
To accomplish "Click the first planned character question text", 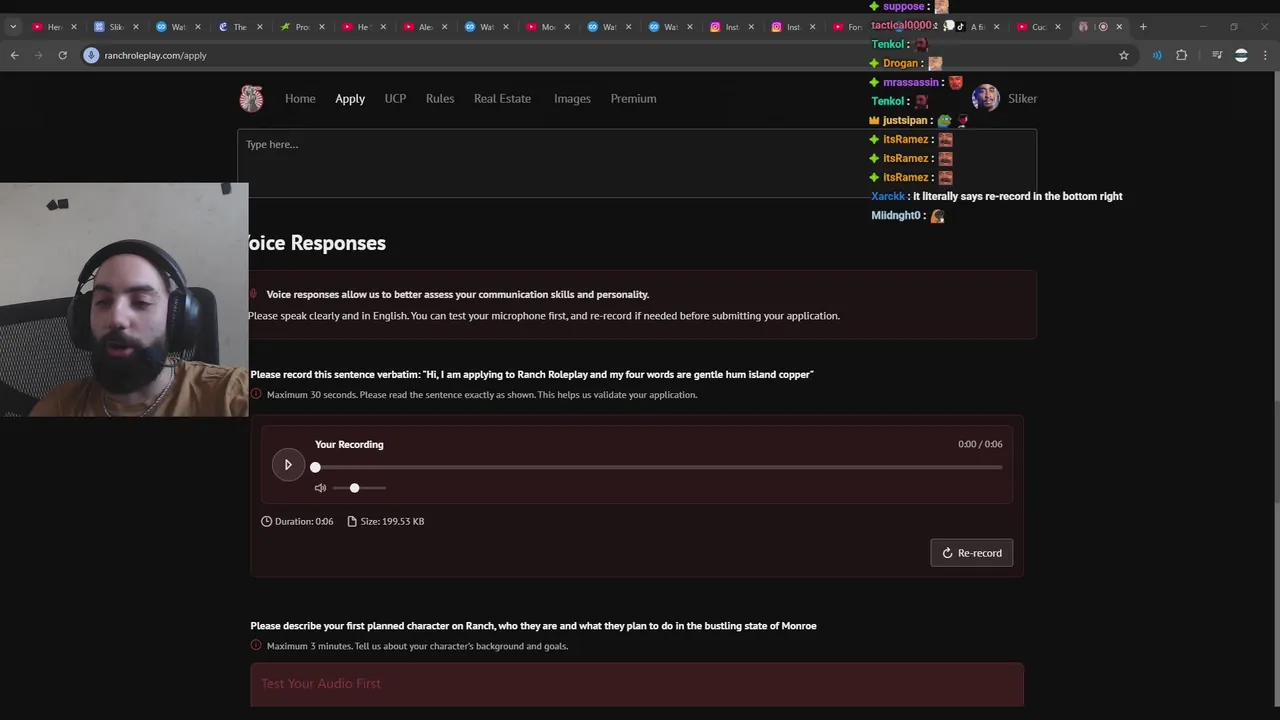I will tap(533, 626).
